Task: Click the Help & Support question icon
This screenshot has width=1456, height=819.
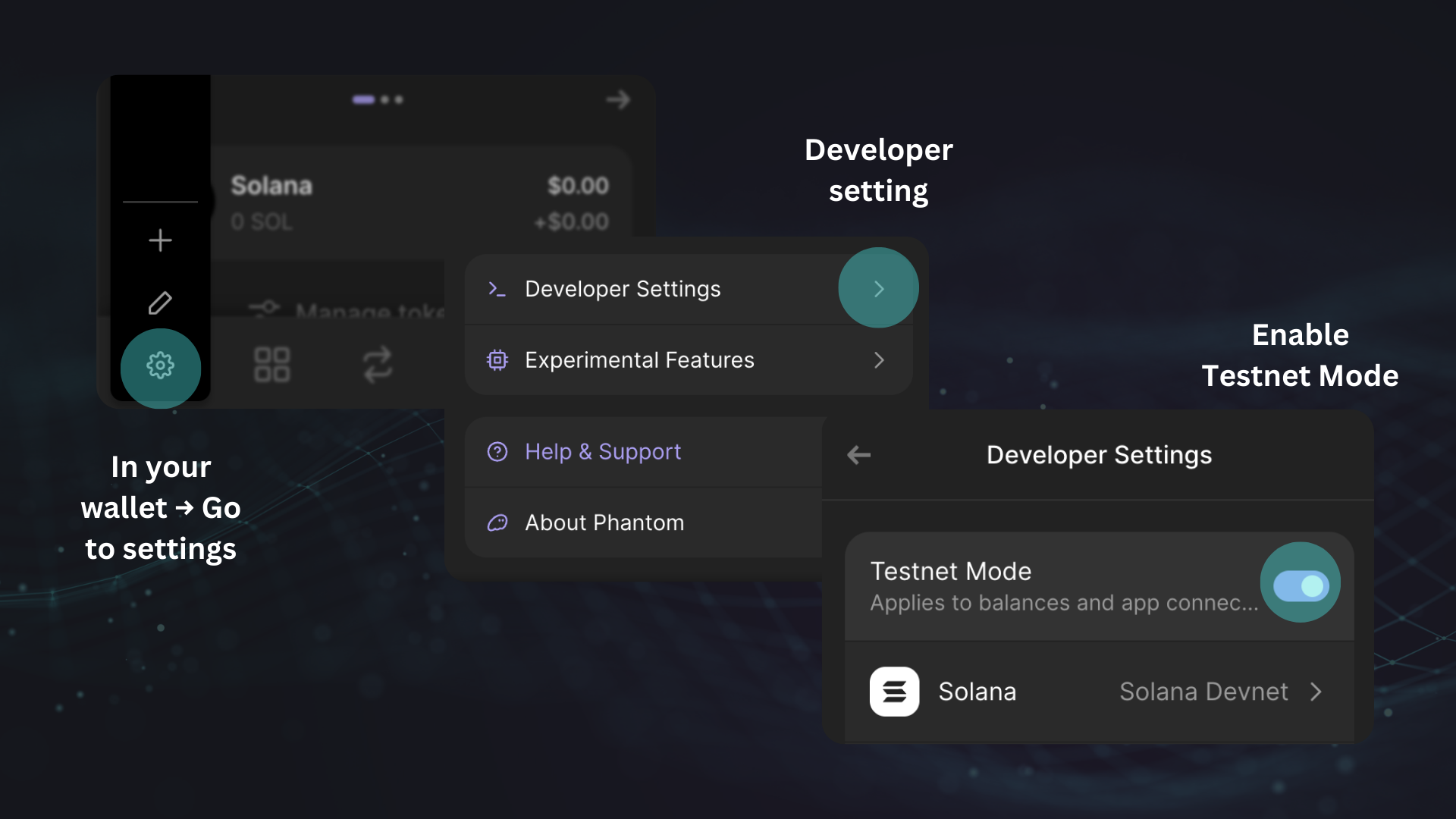Action: pyautogui.click(x=497, y=452)
